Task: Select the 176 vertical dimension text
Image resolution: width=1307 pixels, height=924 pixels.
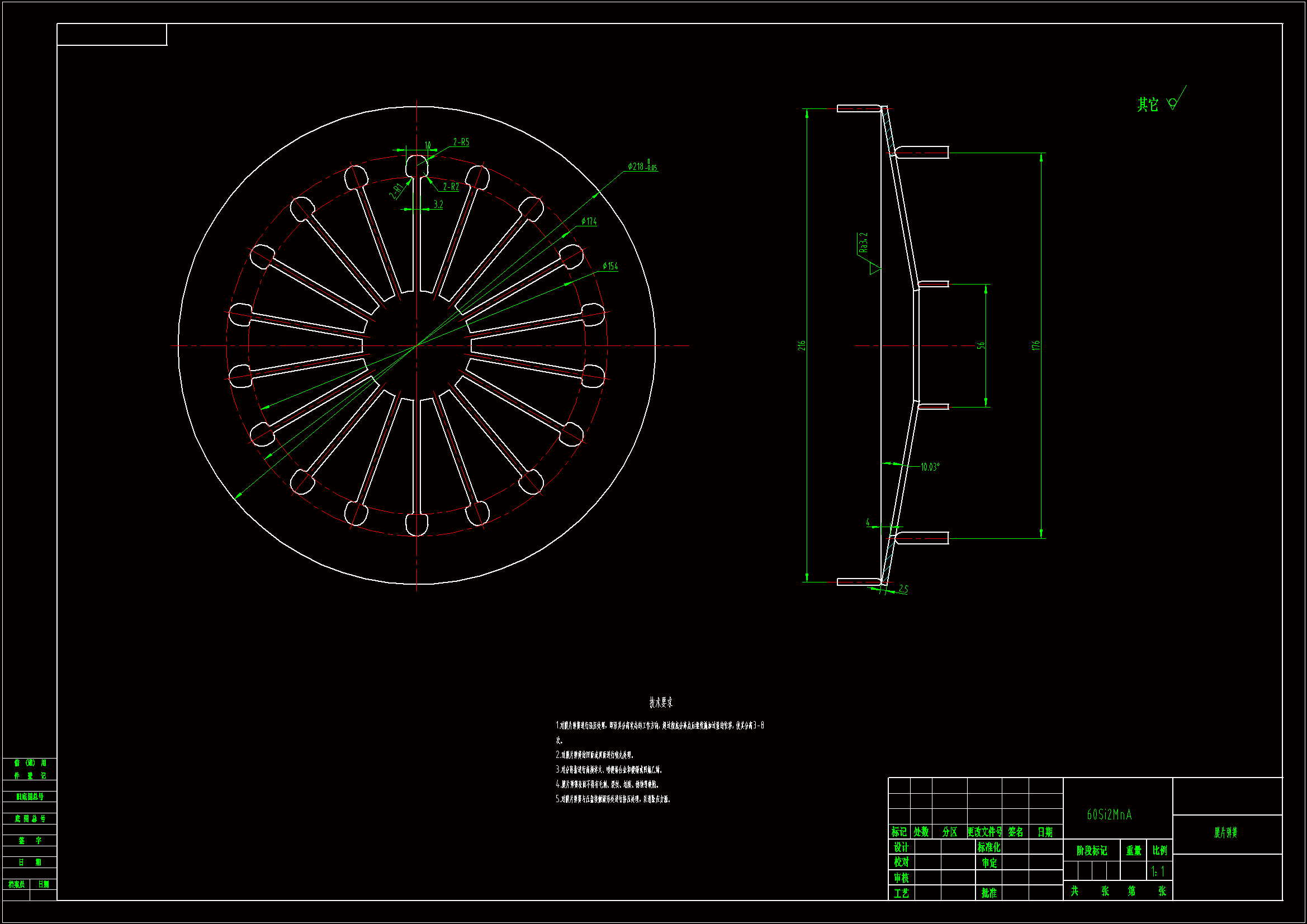Action: click(1035, 345)
